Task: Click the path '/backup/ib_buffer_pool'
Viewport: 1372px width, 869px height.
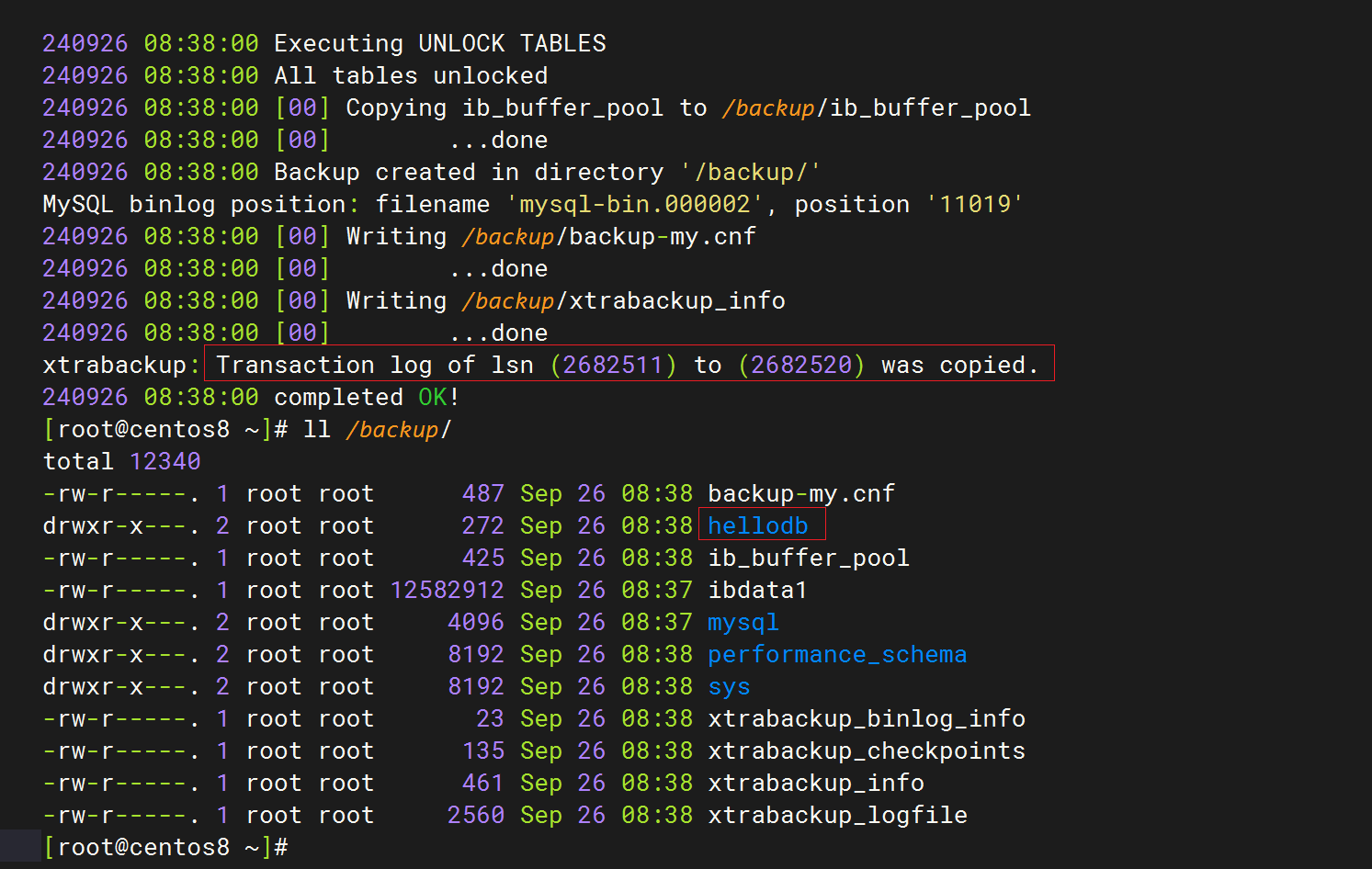Action: point(877,108)
